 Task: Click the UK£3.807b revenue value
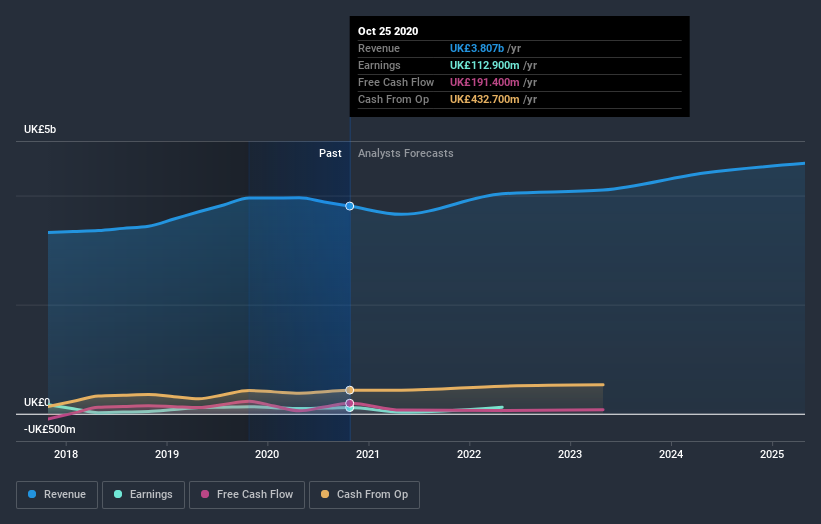[x=477, y=48]
